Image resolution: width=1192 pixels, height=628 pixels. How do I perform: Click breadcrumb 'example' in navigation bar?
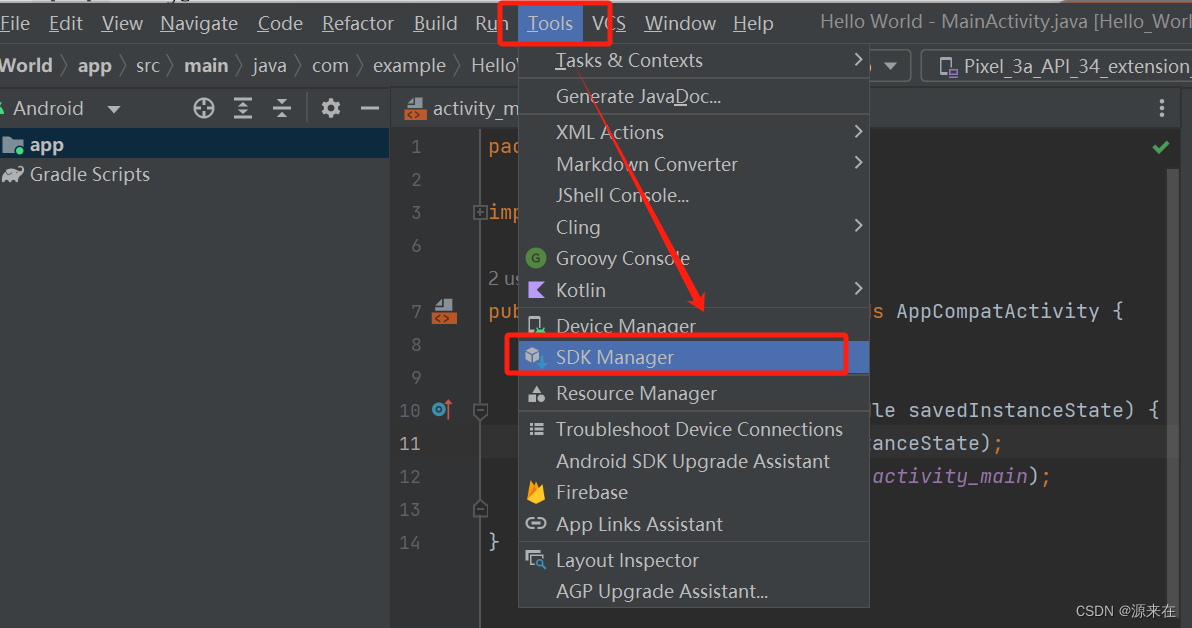coord(409,66)
